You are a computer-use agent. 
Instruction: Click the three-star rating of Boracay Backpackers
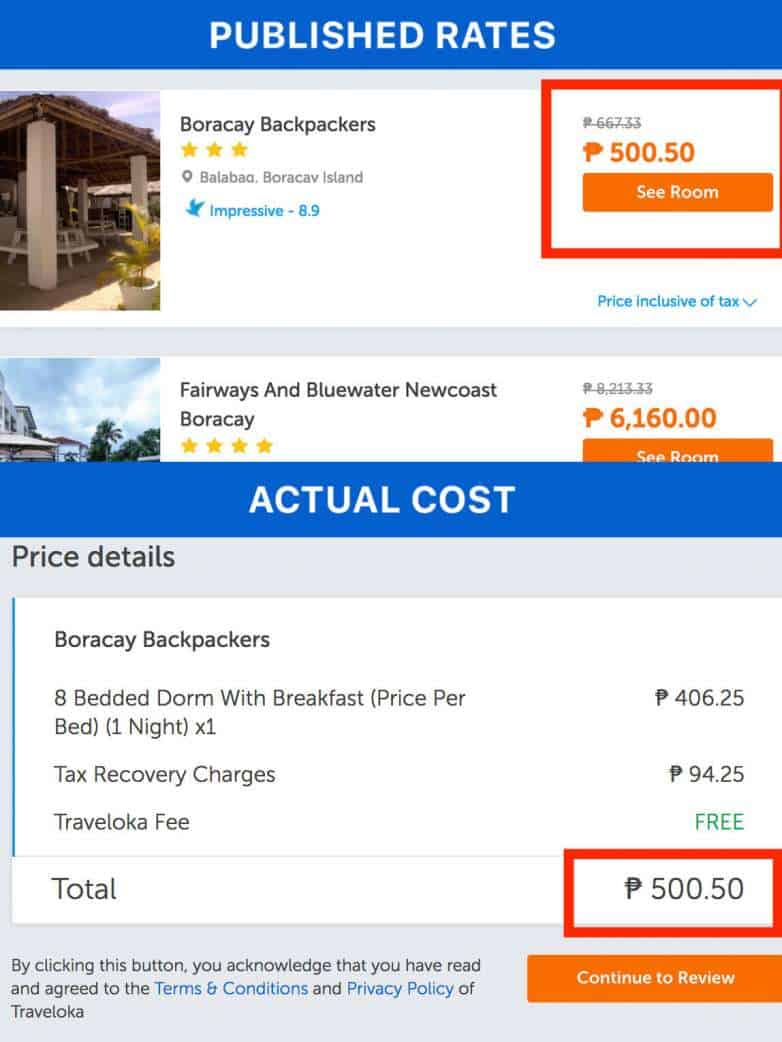[214, 150]
